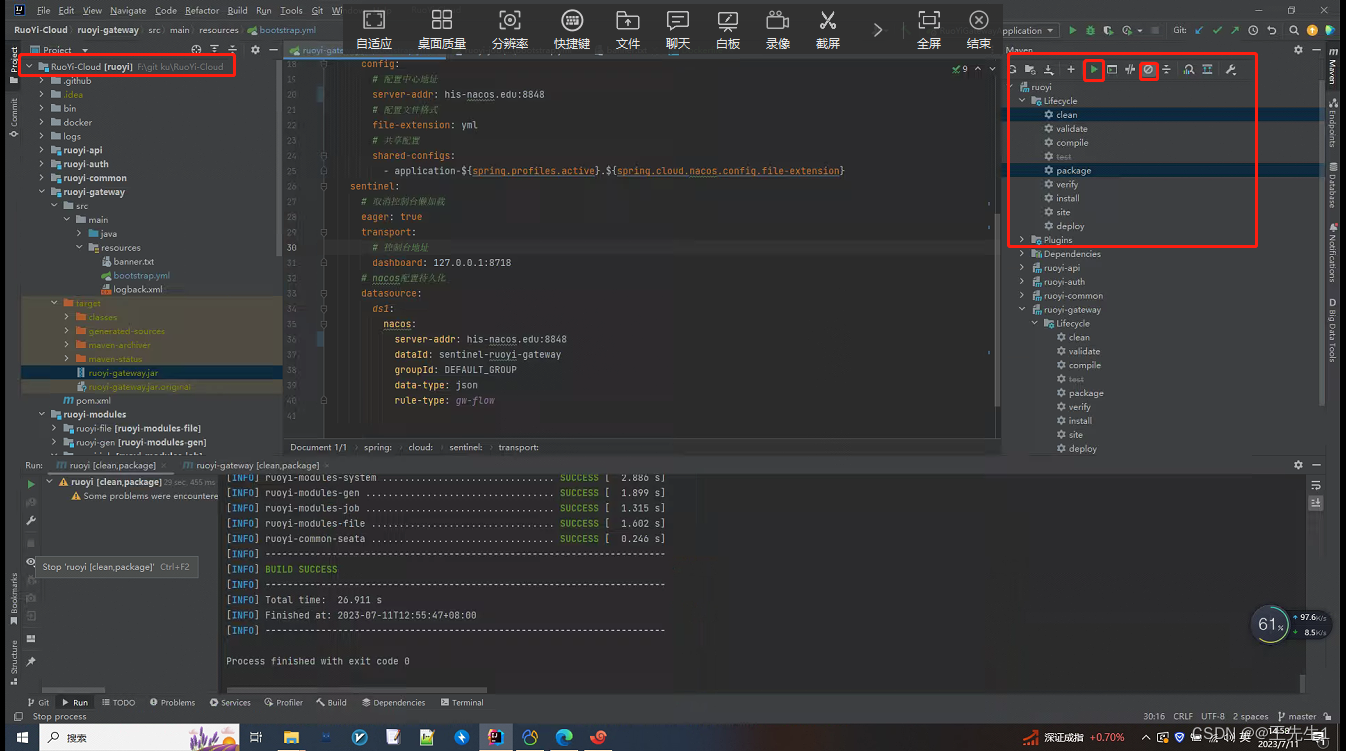
Task: Click the Execute Maven Goal icon
Action: pyautogui.click(x=1112, y=69)
